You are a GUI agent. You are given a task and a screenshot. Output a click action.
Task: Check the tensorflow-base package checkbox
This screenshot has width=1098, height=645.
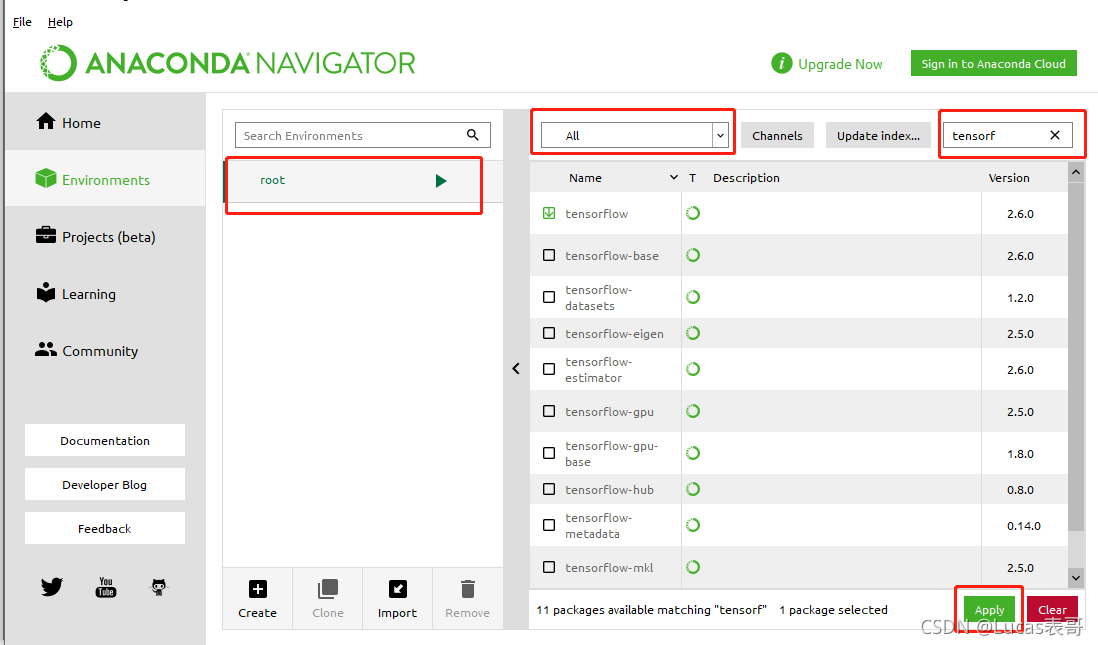tap(549, 255)
